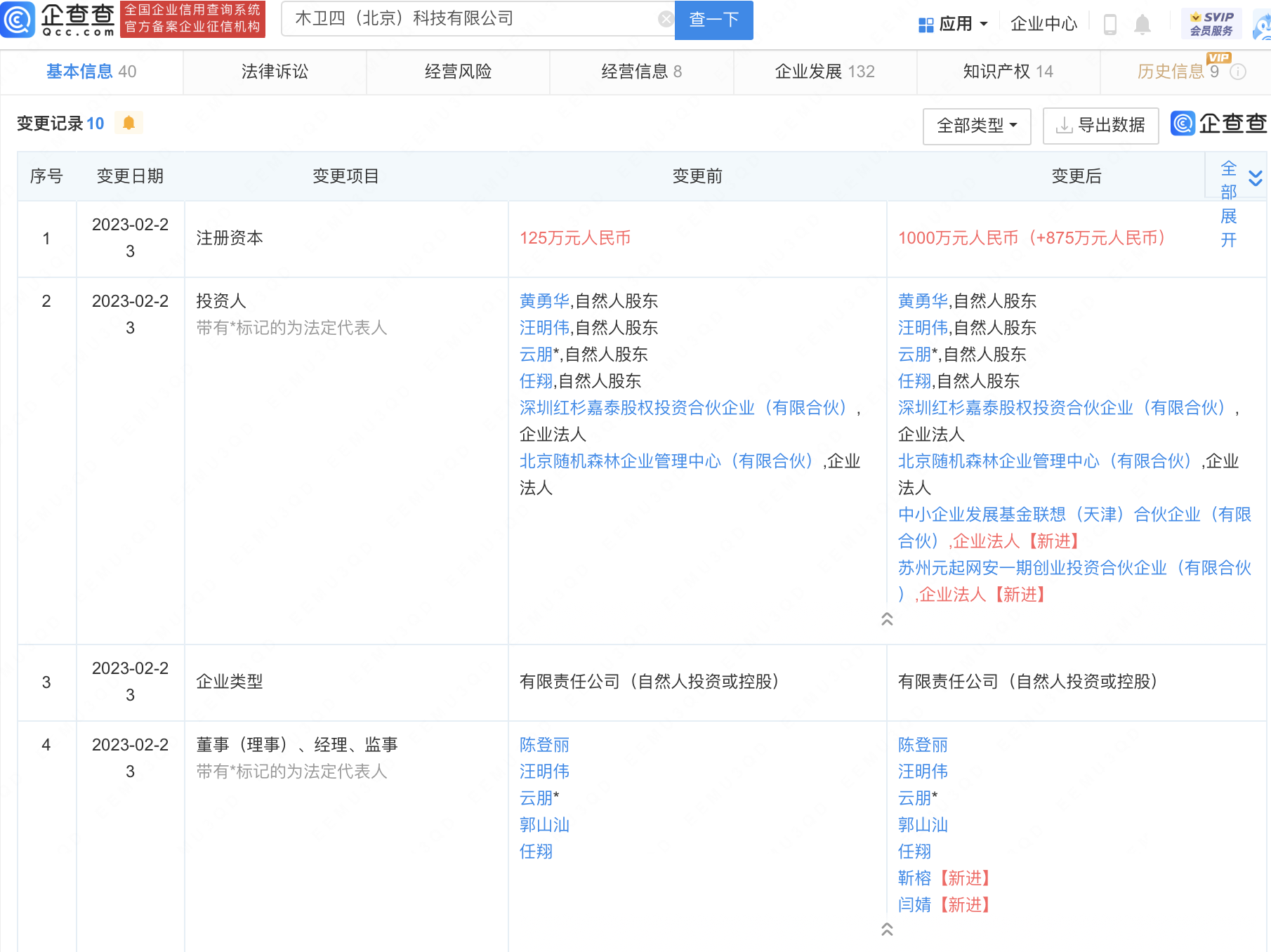The height and width of the screenshot is (952, 1271).
Task: Expand all rows via 全部展开
Action: coord(1240,204)
